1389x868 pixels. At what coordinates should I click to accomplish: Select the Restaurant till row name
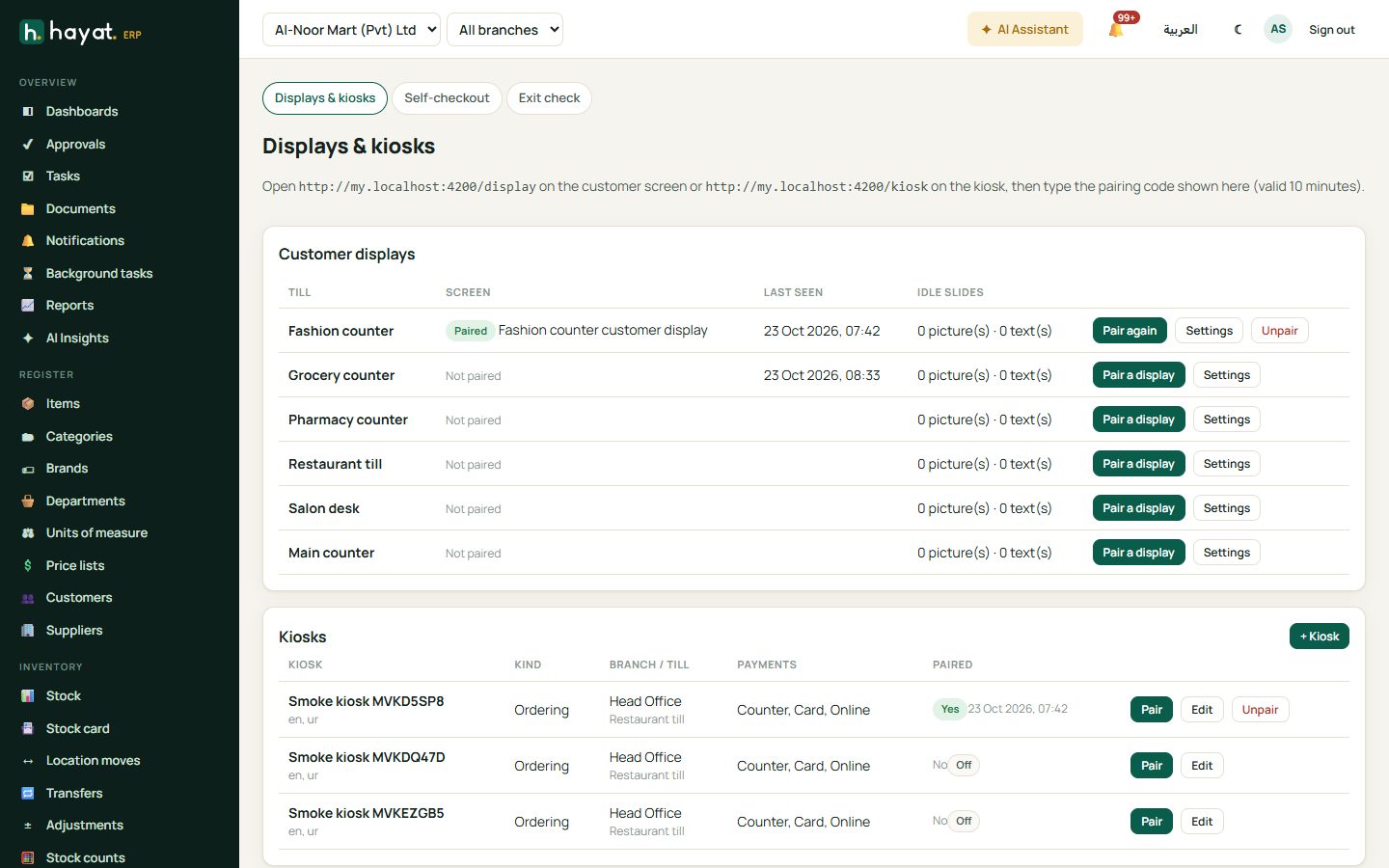pos(335,465)
